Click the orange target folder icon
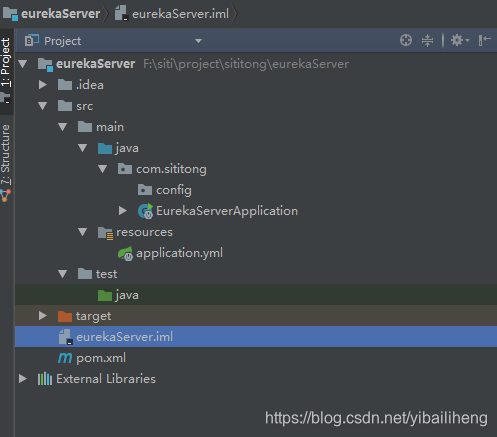This screenshot has height=437, width=497. 65,316
